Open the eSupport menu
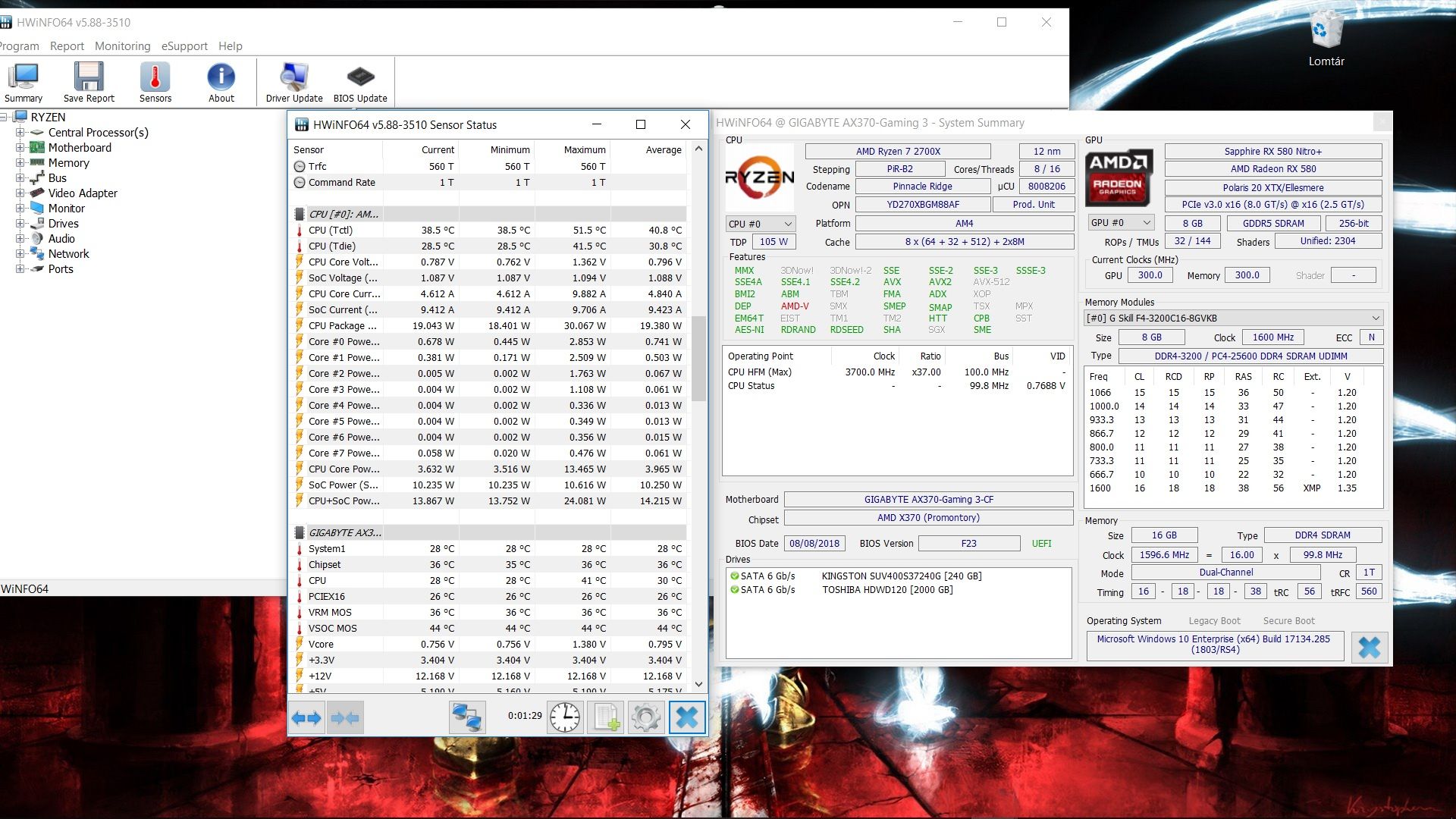 point(184,45)
